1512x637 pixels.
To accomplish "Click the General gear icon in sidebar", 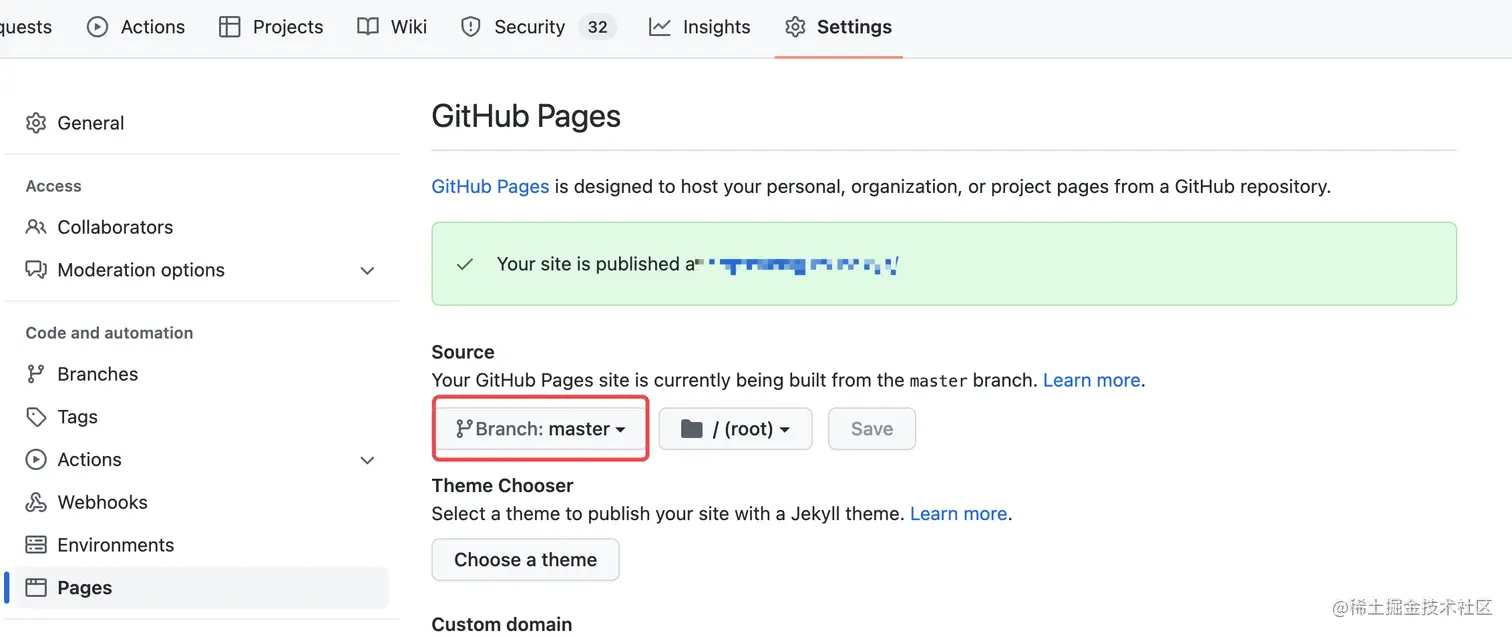I will (36, 123).
